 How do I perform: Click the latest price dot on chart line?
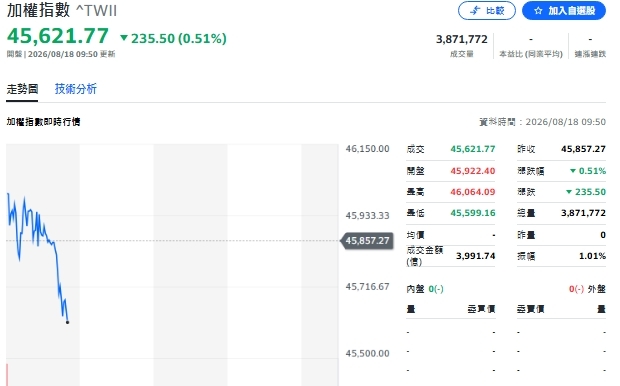(x=68, y=322)
